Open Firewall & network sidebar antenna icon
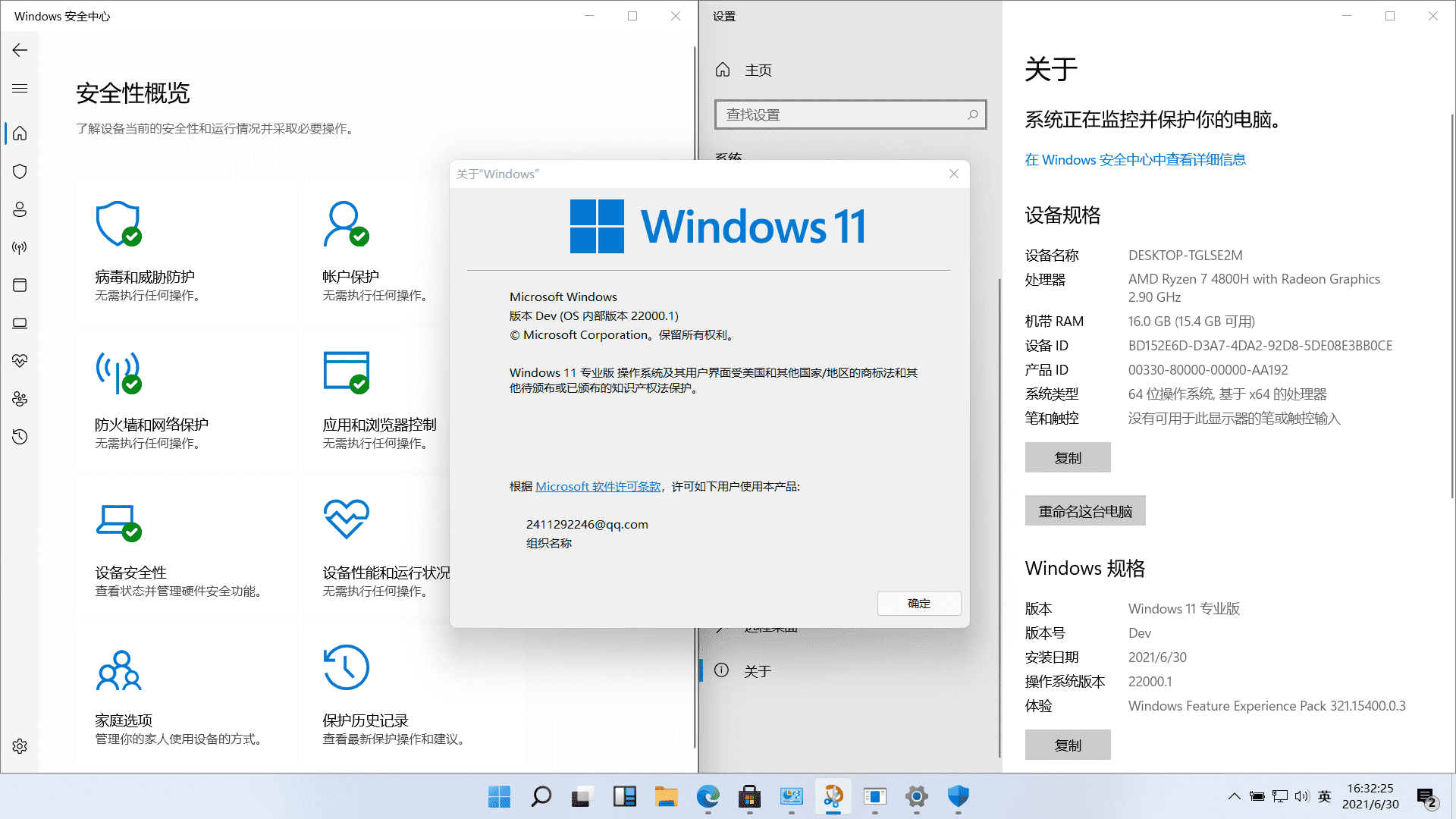Image resolution: width=1456 pixels, height=819 pixels. (20, 247)
